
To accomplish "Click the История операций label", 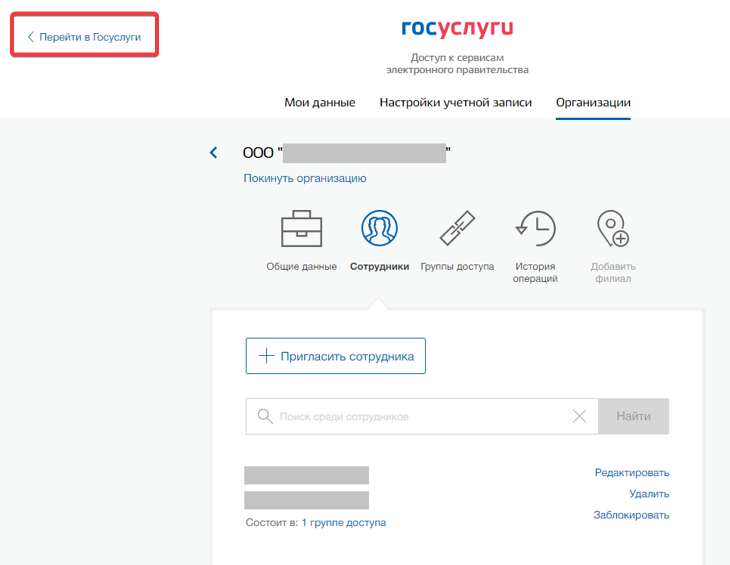I will tap(535, 272).
